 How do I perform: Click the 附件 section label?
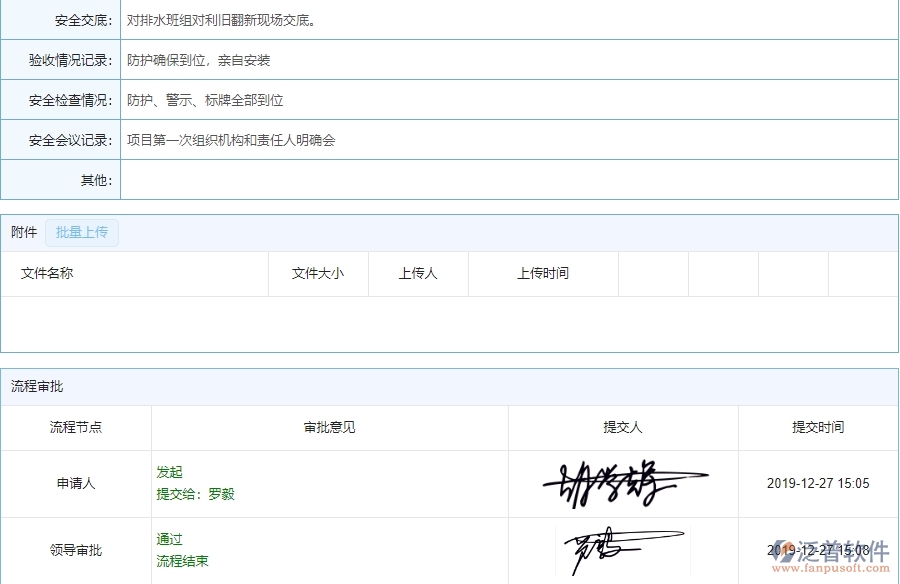coord(23,232)
